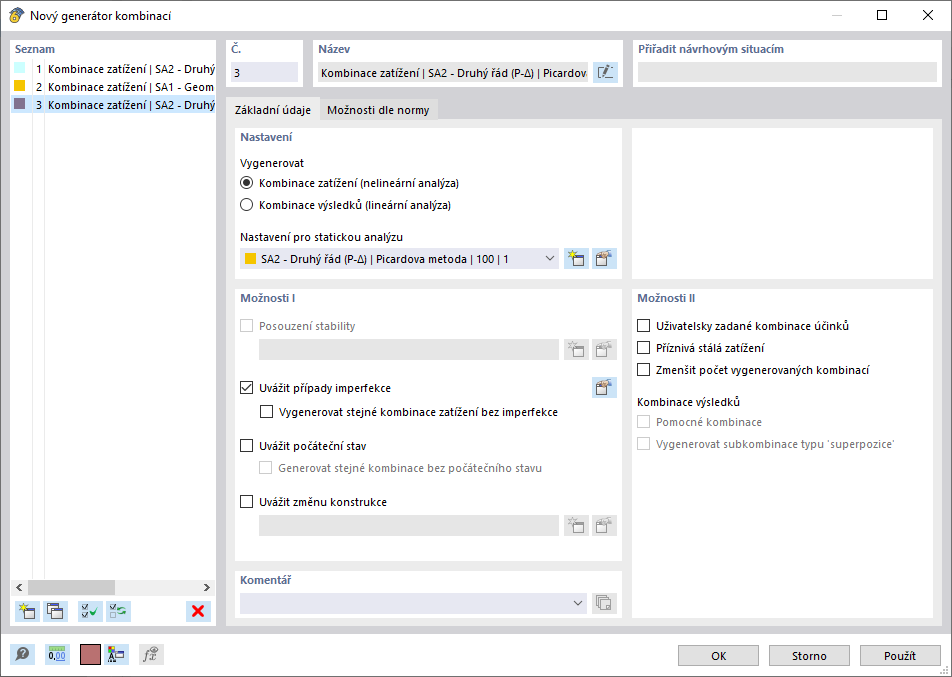The width and height of the screenshot is (952, 677).
Task: Click the invert selection icon
Action: (118, 611)
